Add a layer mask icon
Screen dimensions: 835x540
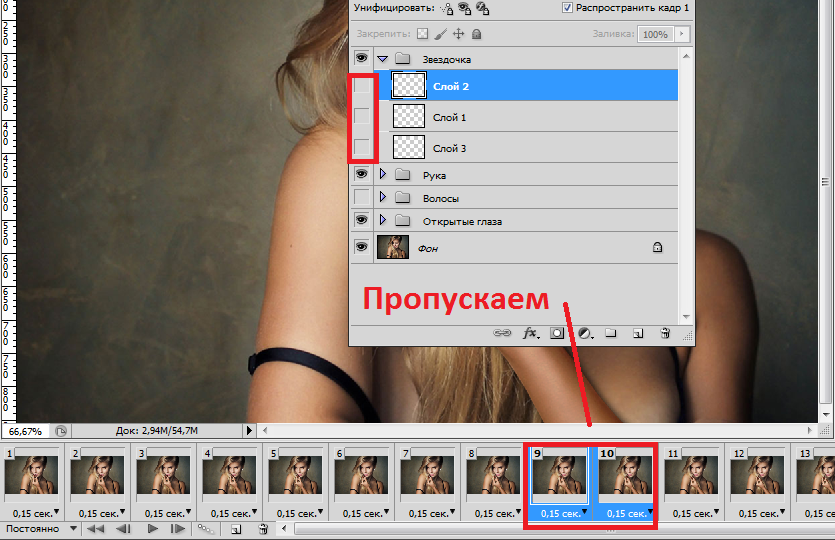point(556,333)
